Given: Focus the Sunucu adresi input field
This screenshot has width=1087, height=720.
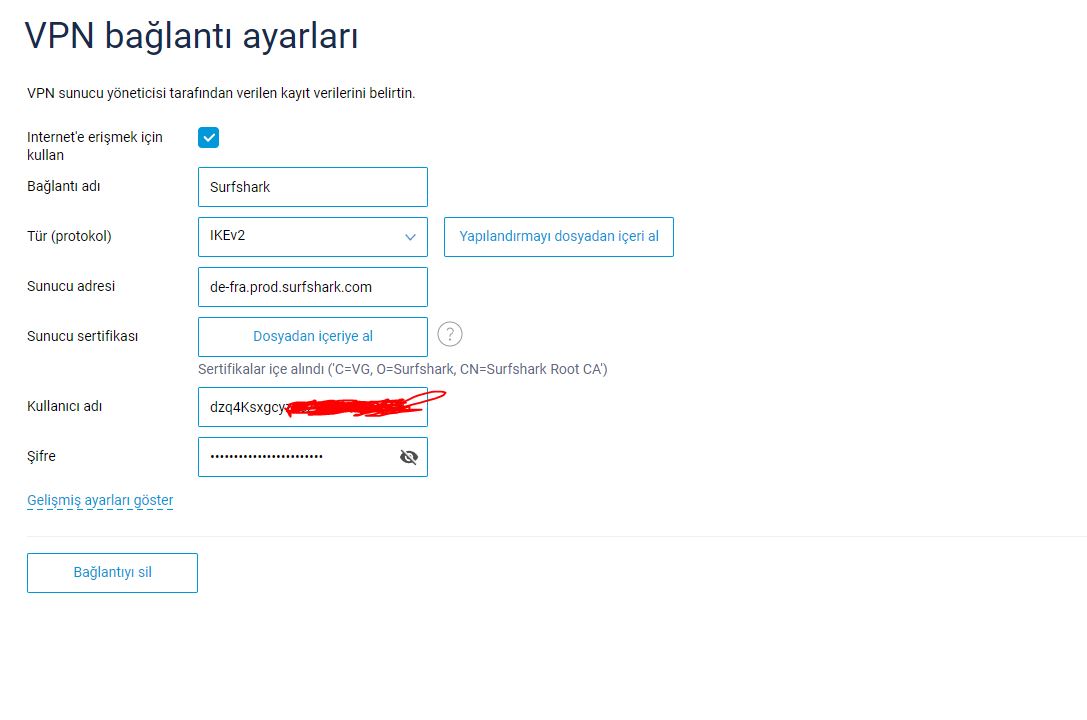Looking at the screenshot, I should pos(313,287).
